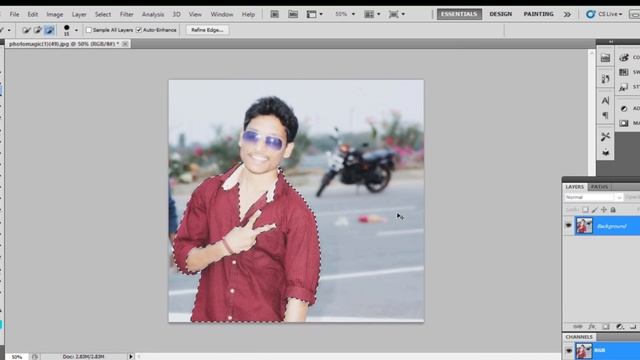Viewport: 640px width, 360px height.
Task: Open the panel icon showing crossed tools
Action: pos(605,137)
